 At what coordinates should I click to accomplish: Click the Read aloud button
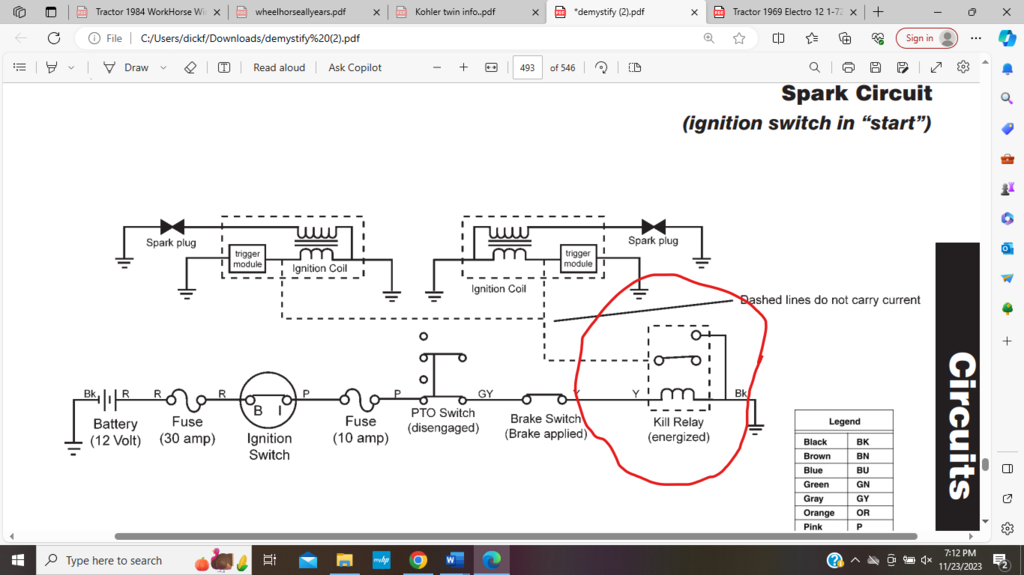pos(279,68)
